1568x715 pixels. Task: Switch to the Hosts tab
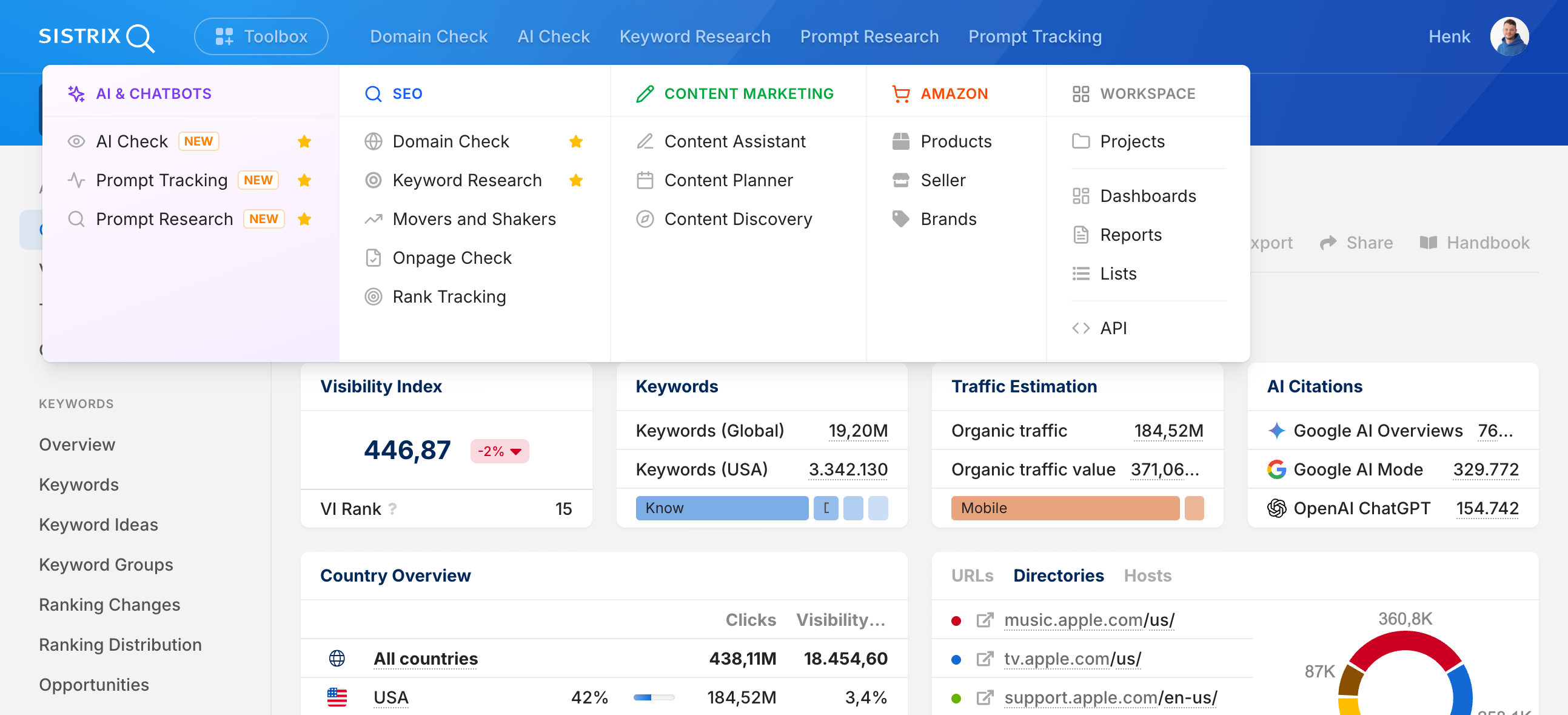[x=1147, y=576]
